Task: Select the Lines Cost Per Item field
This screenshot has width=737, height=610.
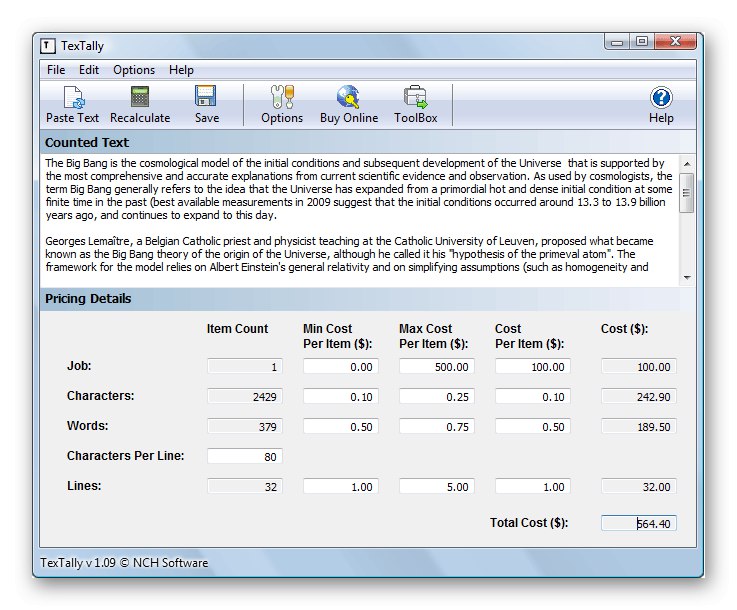Action: [x=532, y=486]
